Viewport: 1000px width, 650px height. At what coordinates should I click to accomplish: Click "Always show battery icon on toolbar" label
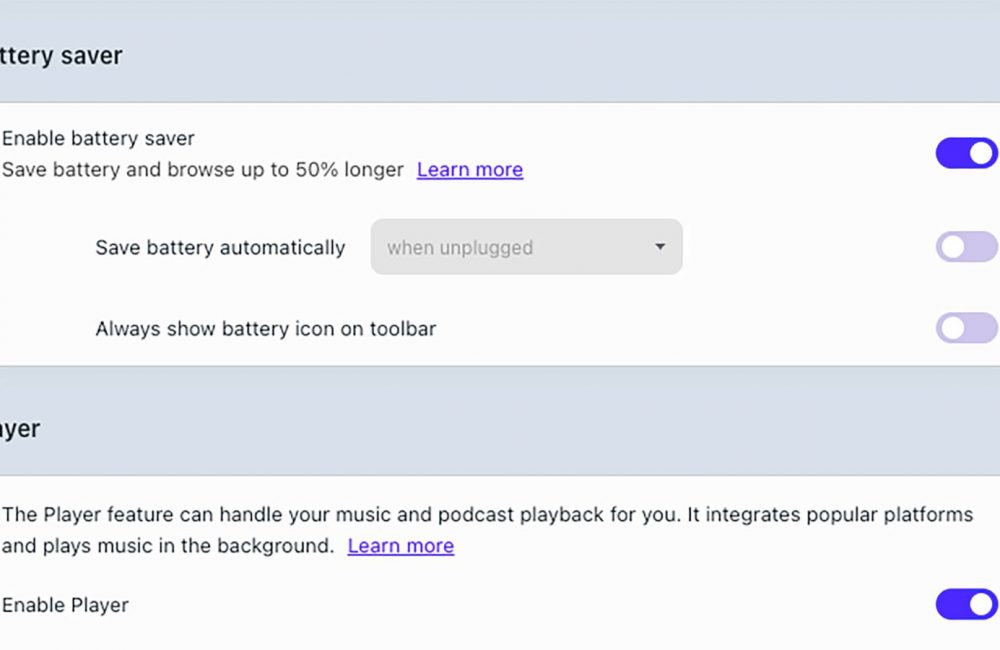265,329
